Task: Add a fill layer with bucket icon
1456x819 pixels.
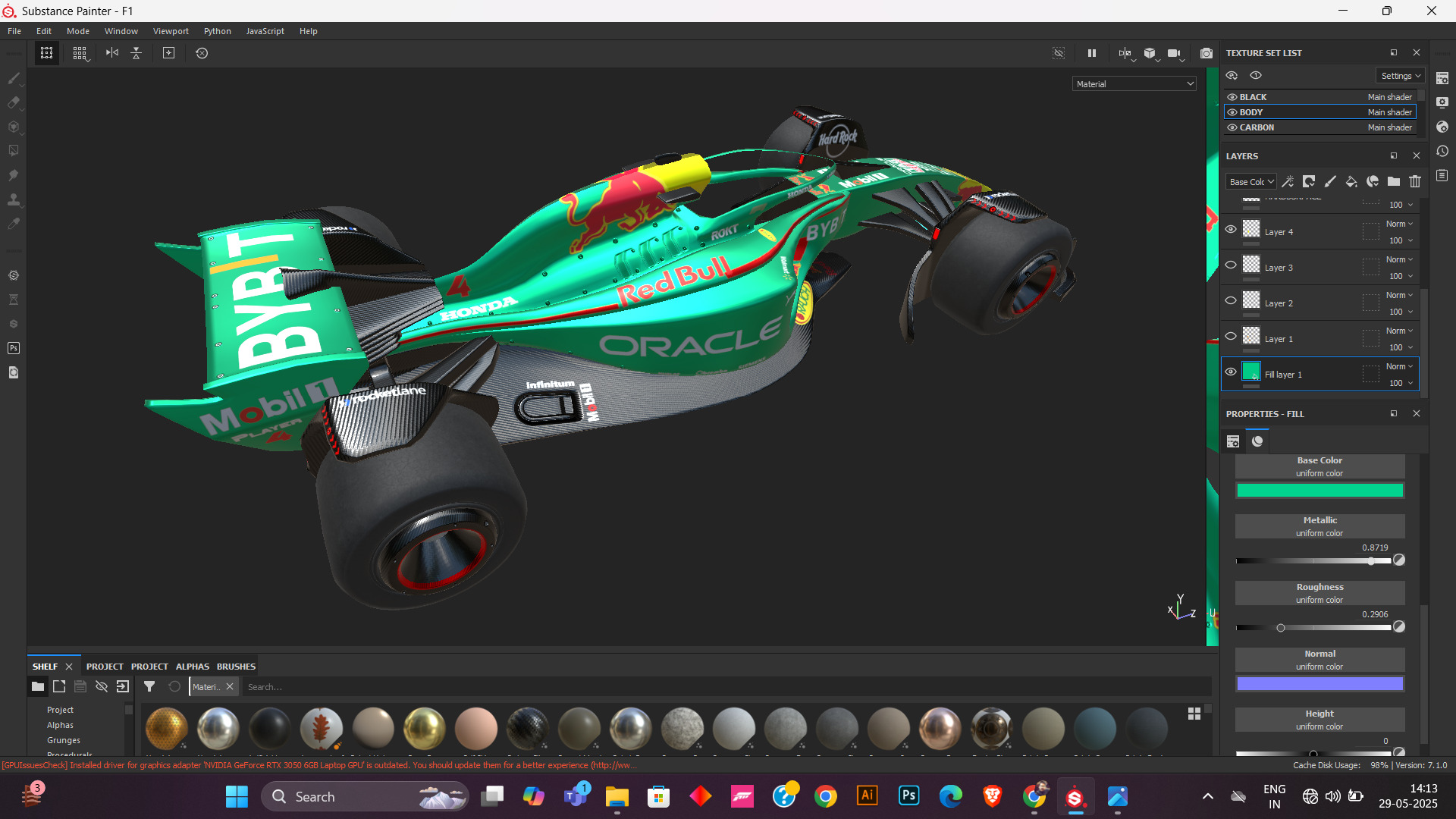Action: click(1351, 181)
